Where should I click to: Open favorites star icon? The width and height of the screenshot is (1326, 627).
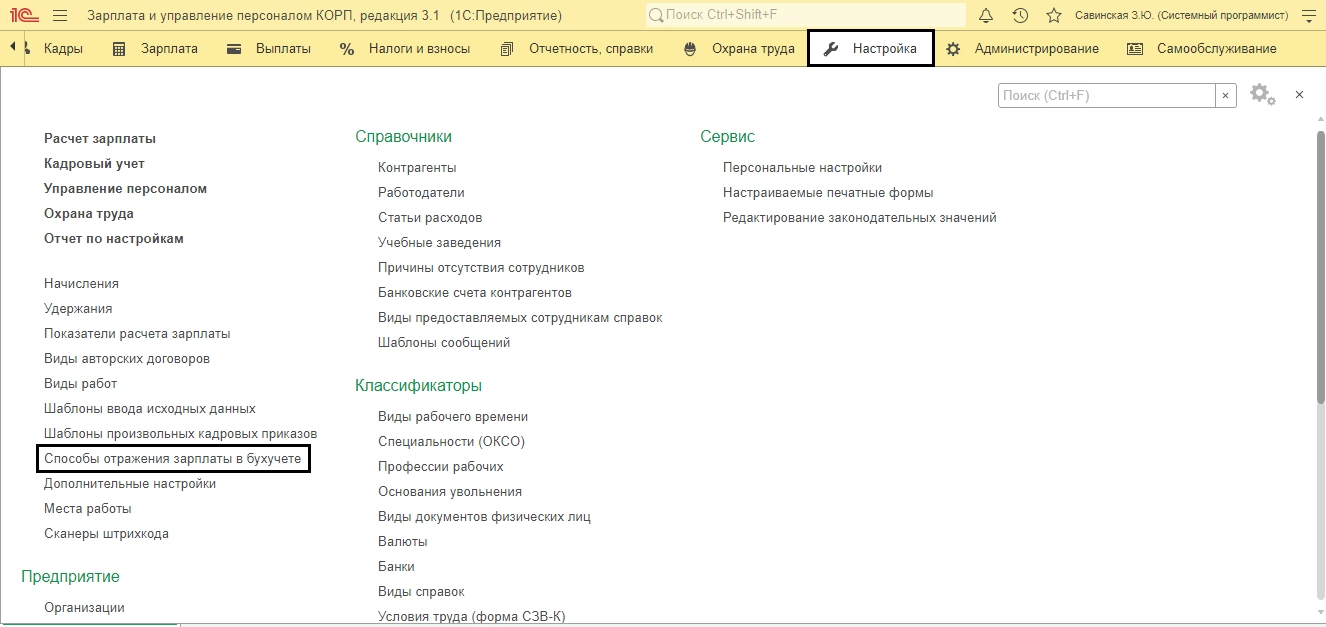pyautogui.click(x=1053, y=16)
